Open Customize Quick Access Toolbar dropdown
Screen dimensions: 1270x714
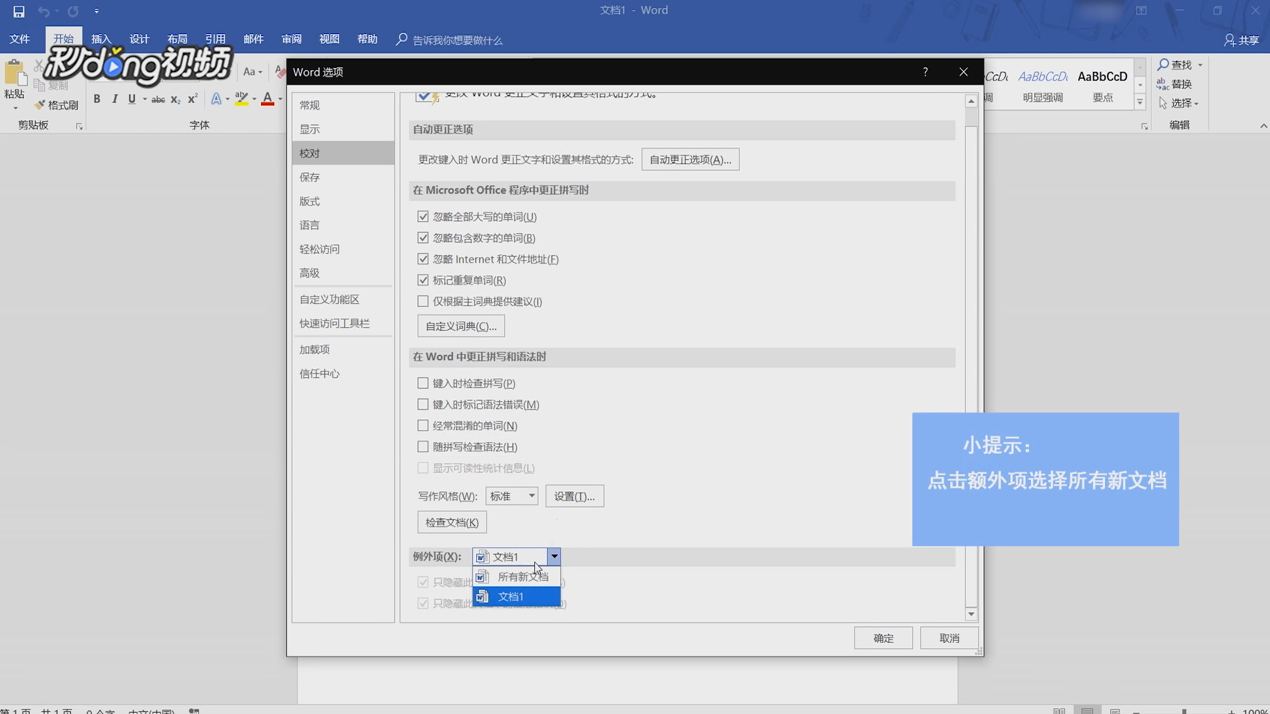[97, 11]
